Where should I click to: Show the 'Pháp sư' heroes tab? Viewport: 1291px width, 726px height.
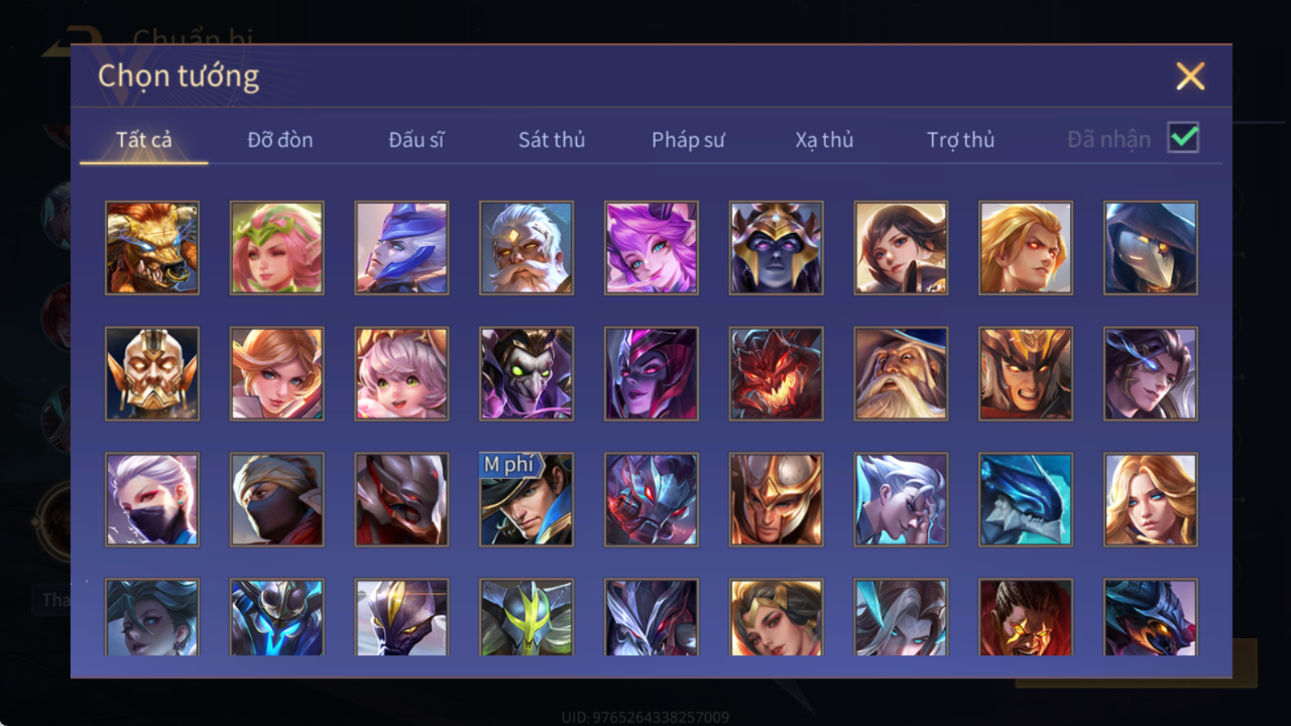(x=688, y=140)
